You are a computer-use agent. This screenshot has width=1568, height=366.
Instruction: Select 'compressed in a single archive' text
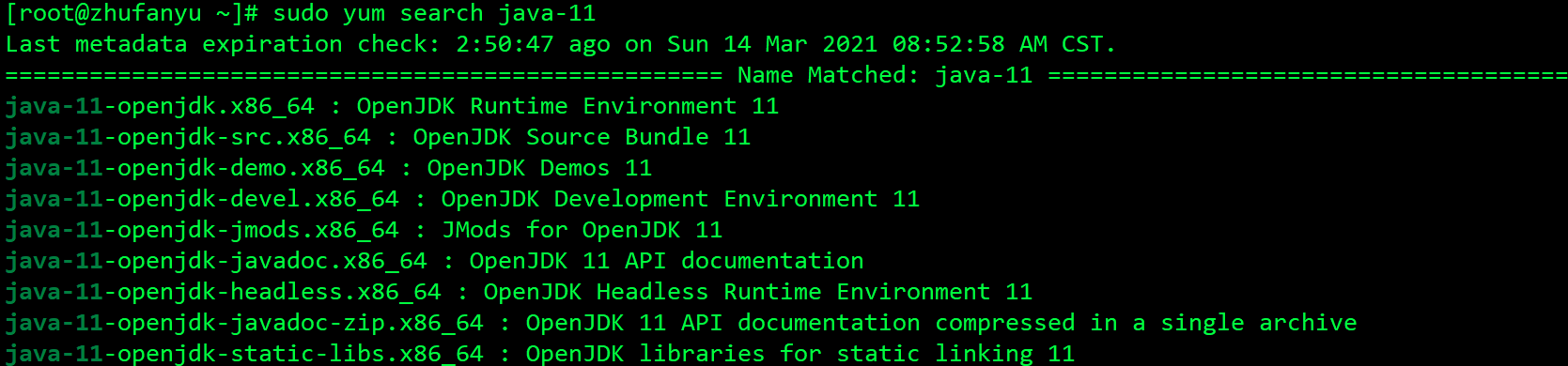[1146, 324]
